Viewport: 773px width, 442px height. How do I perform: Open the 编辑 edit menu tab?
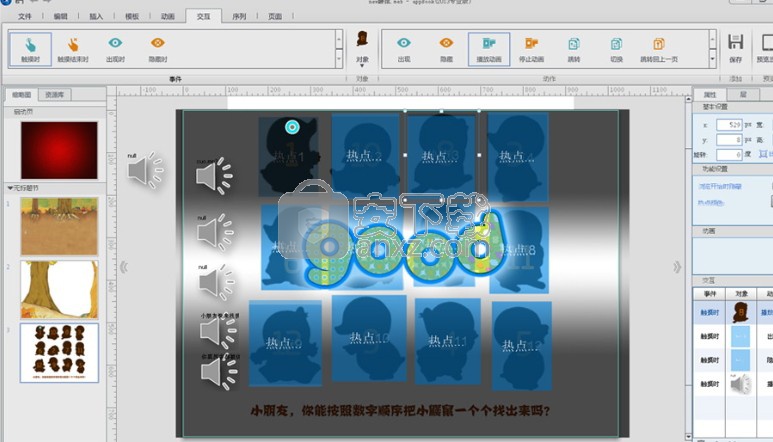pos(60,16)
